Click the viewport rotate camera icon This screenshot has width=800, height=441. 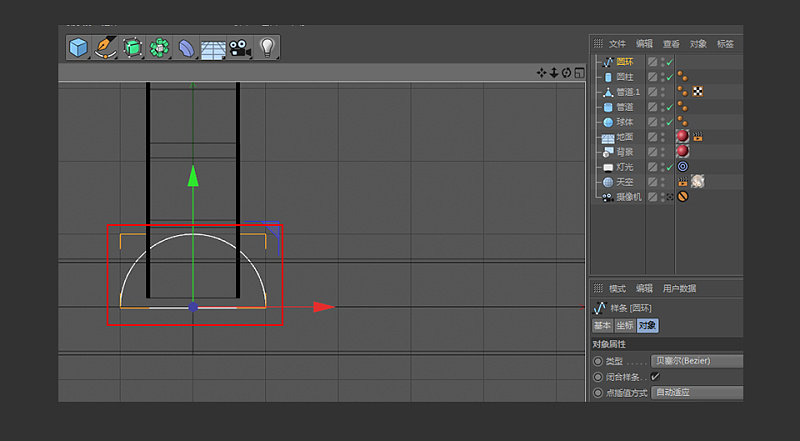click(566, 72)
